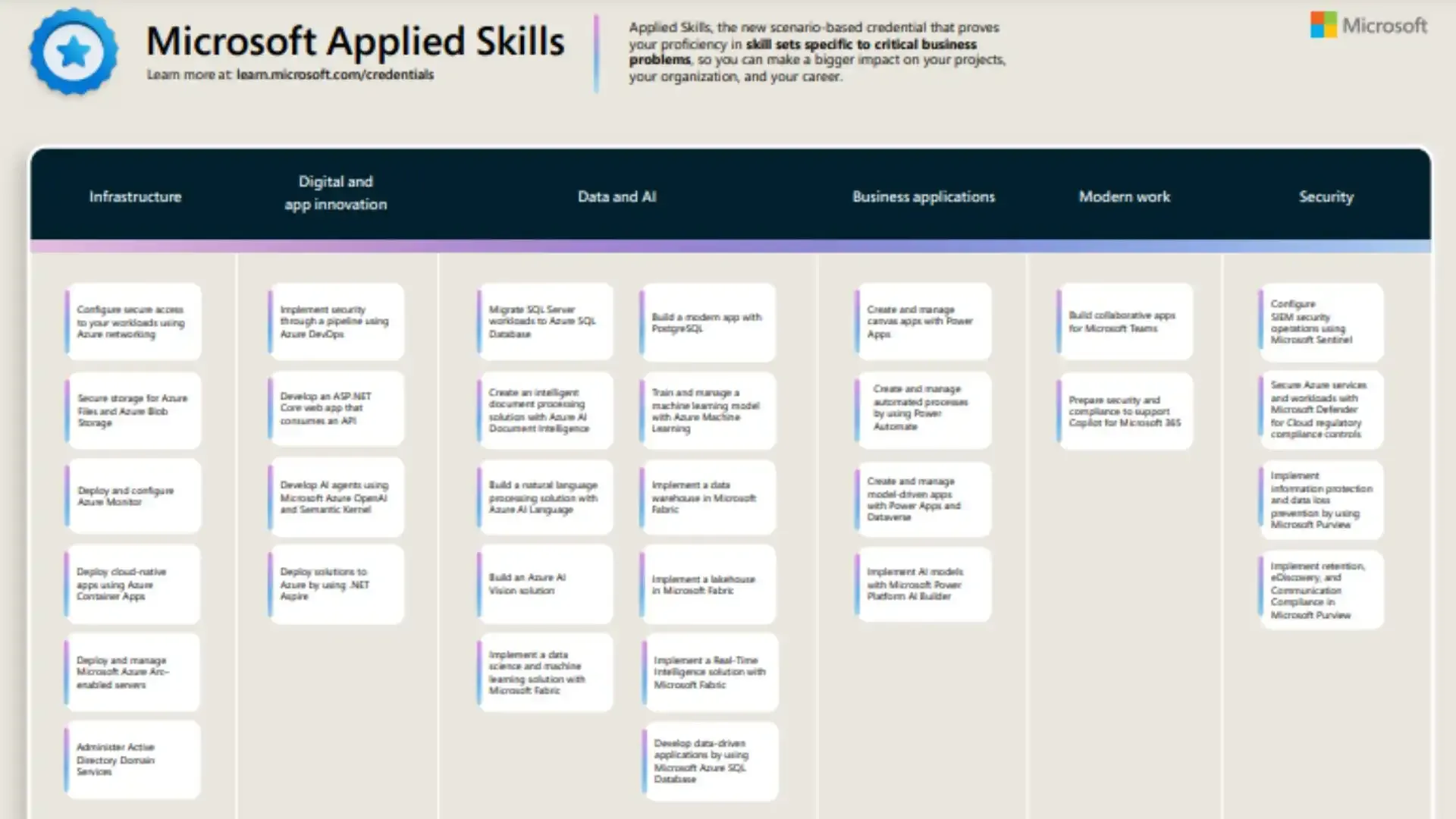Open Deploy solutions using .NET Aspire card

(336, 584)
